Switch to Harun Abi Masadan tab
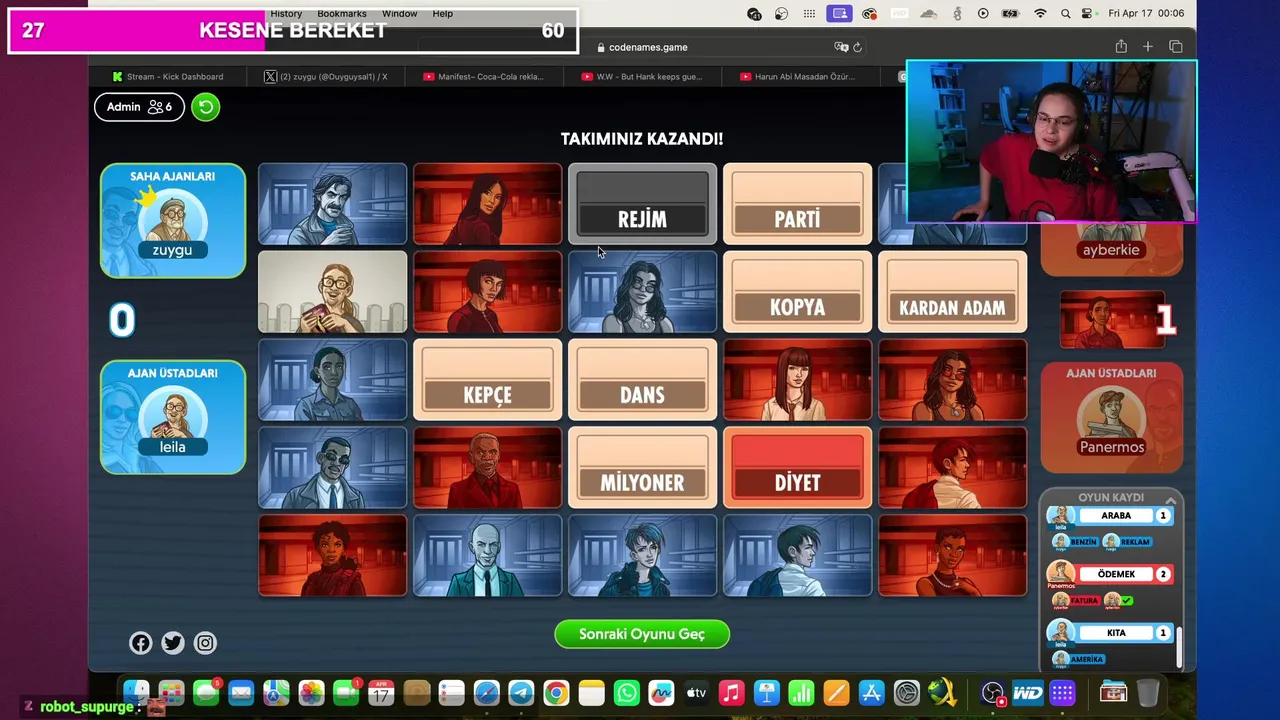1280x720 pixels. pyautogui.click(x=798, y=76)
